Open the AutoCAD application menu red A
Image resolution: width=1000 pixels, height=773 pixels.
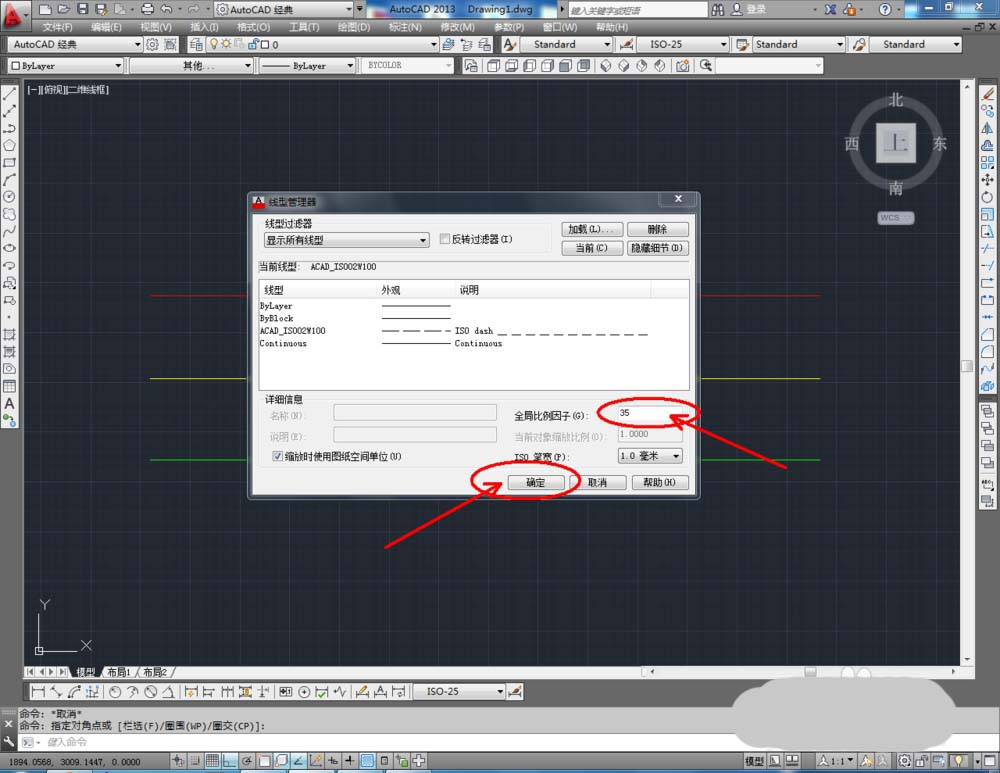click(x=14, y=14)
